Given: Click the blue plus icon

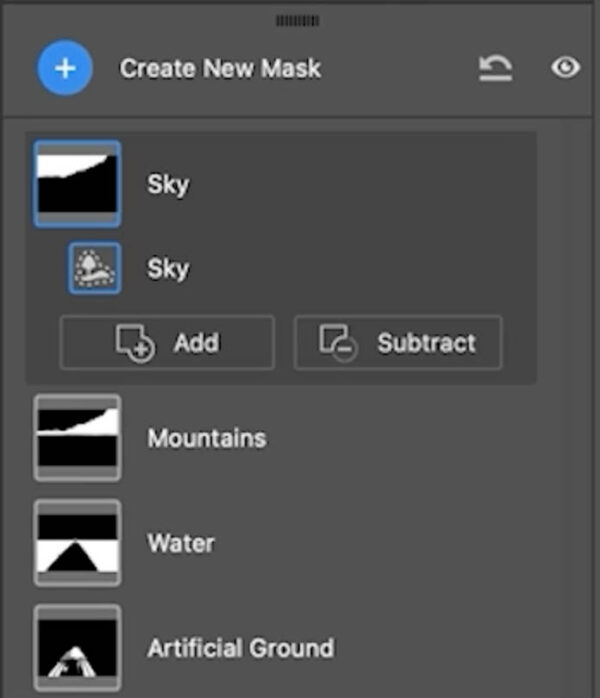Looking at the screenshot, I should pos(65,69).
